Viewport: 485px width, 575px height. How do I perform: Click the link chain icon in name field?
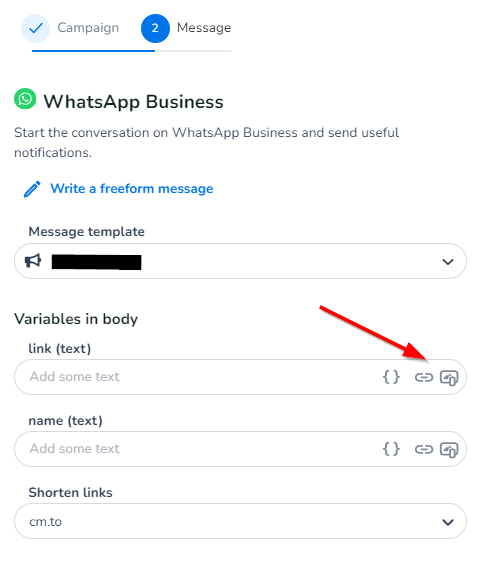click(424, 449)
